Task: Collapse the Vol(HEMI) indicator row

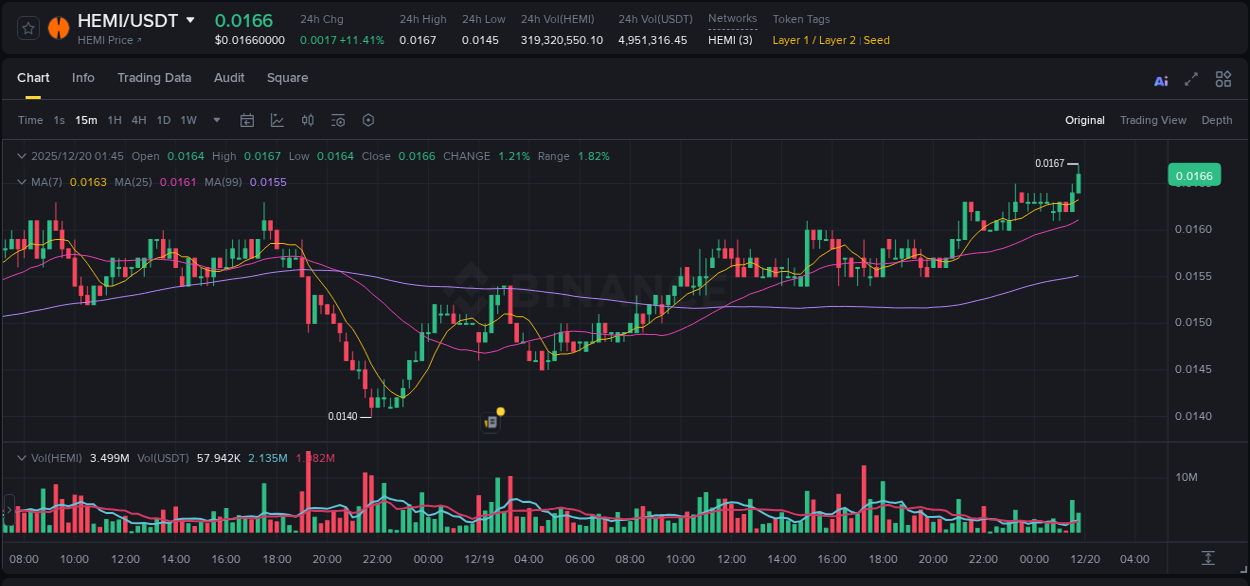Action: (x=21, y=457)
